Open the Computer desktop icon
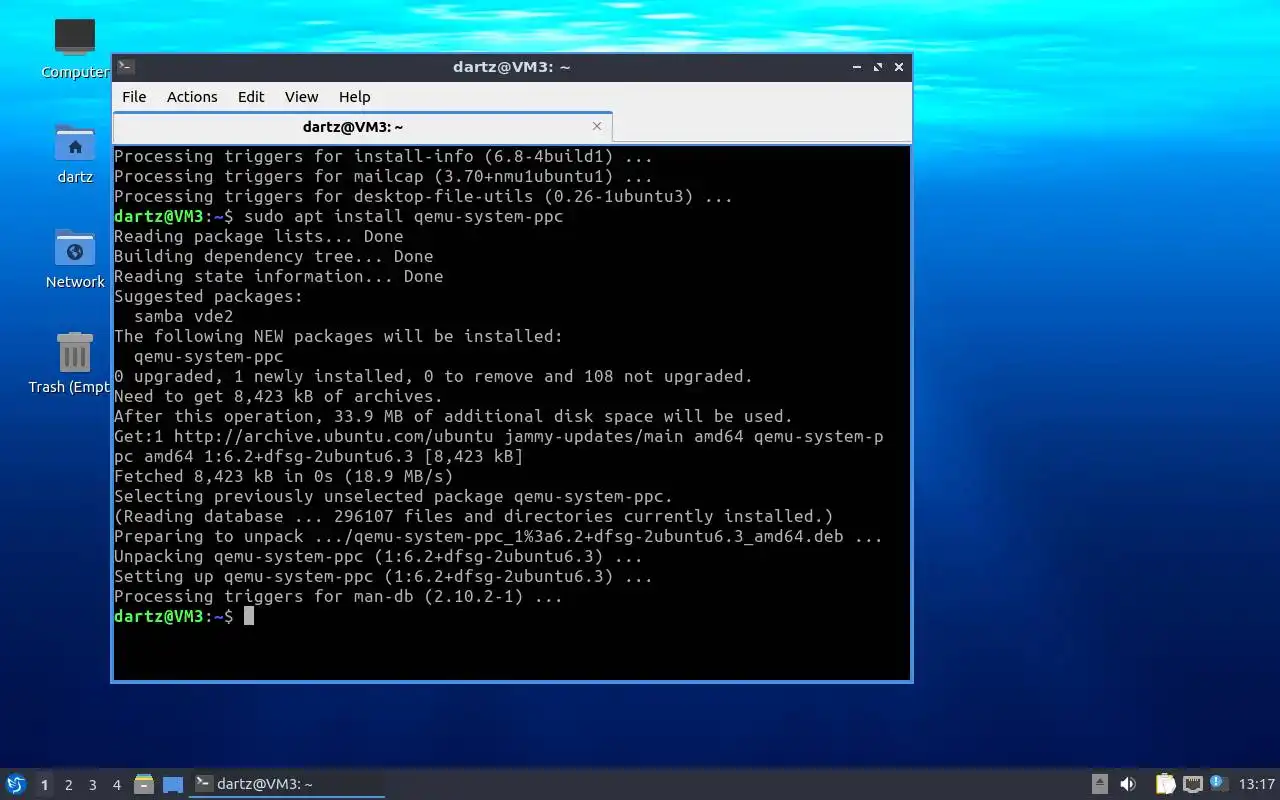Viewport: 1280px width, 800px height. coord(75,38)
